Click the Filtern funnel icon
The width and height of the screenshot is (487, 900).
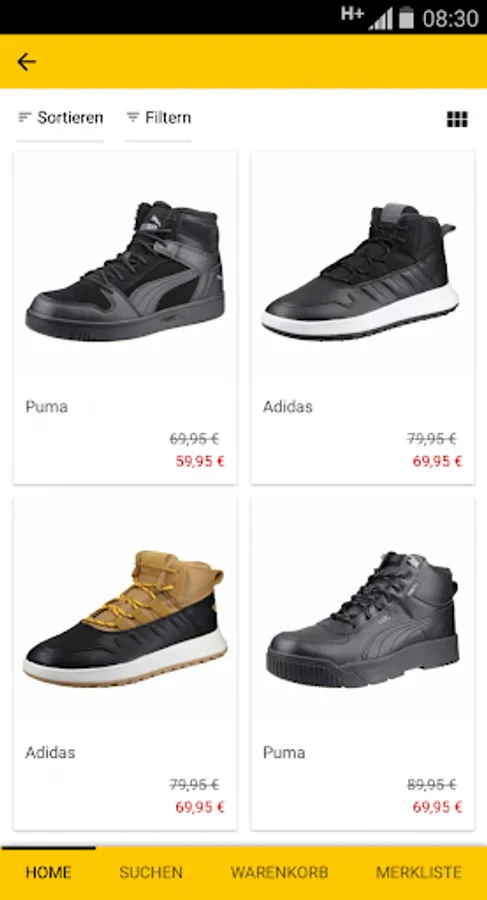coord(133,117)
